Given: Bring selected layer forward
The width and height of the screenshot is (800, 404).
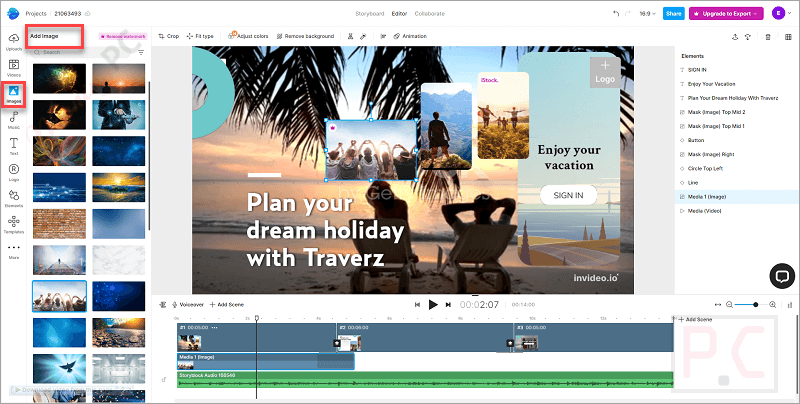Looking at the screenshot, I should (735, 37).
